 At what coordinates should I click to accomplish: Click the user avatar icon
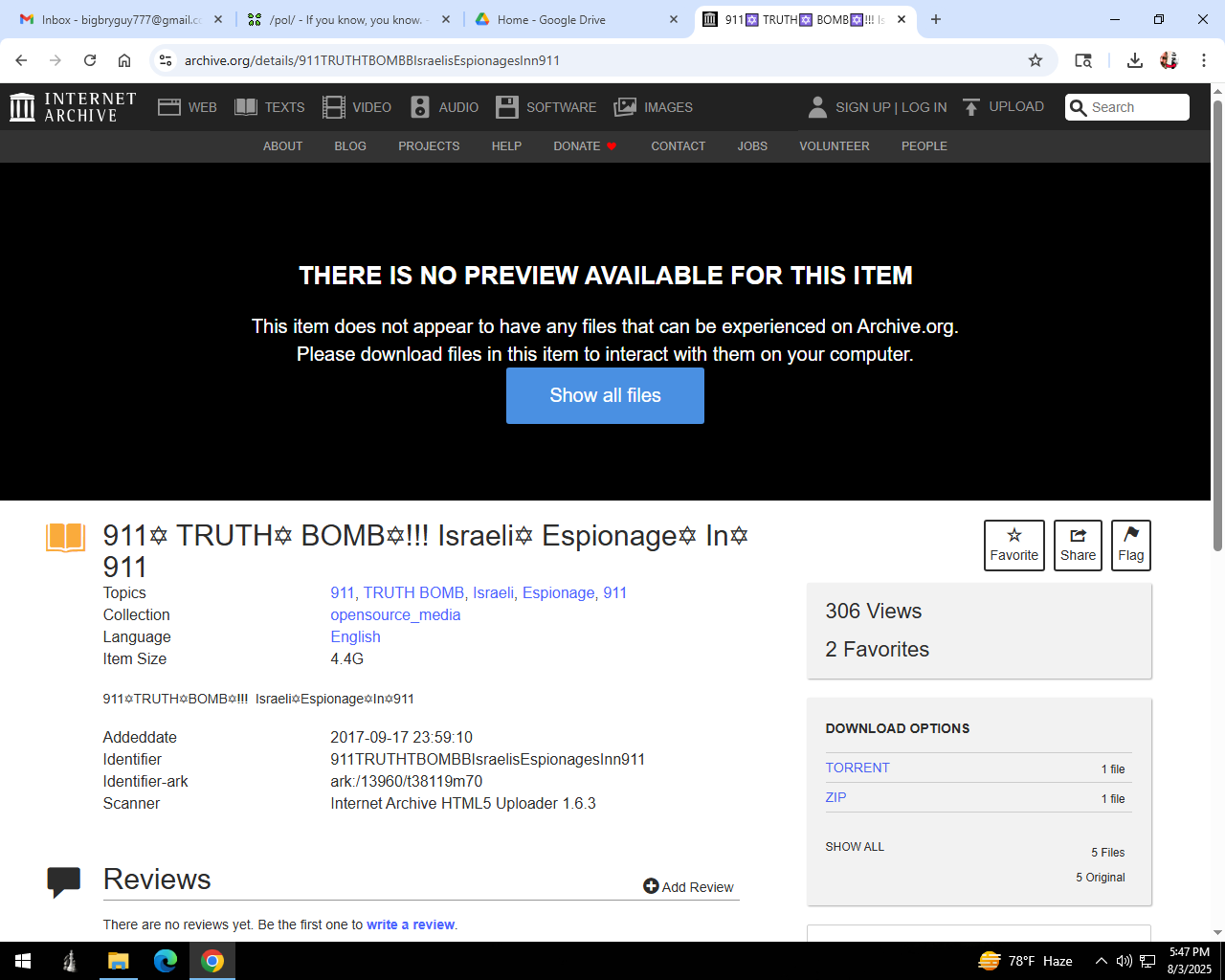point(817,107)
